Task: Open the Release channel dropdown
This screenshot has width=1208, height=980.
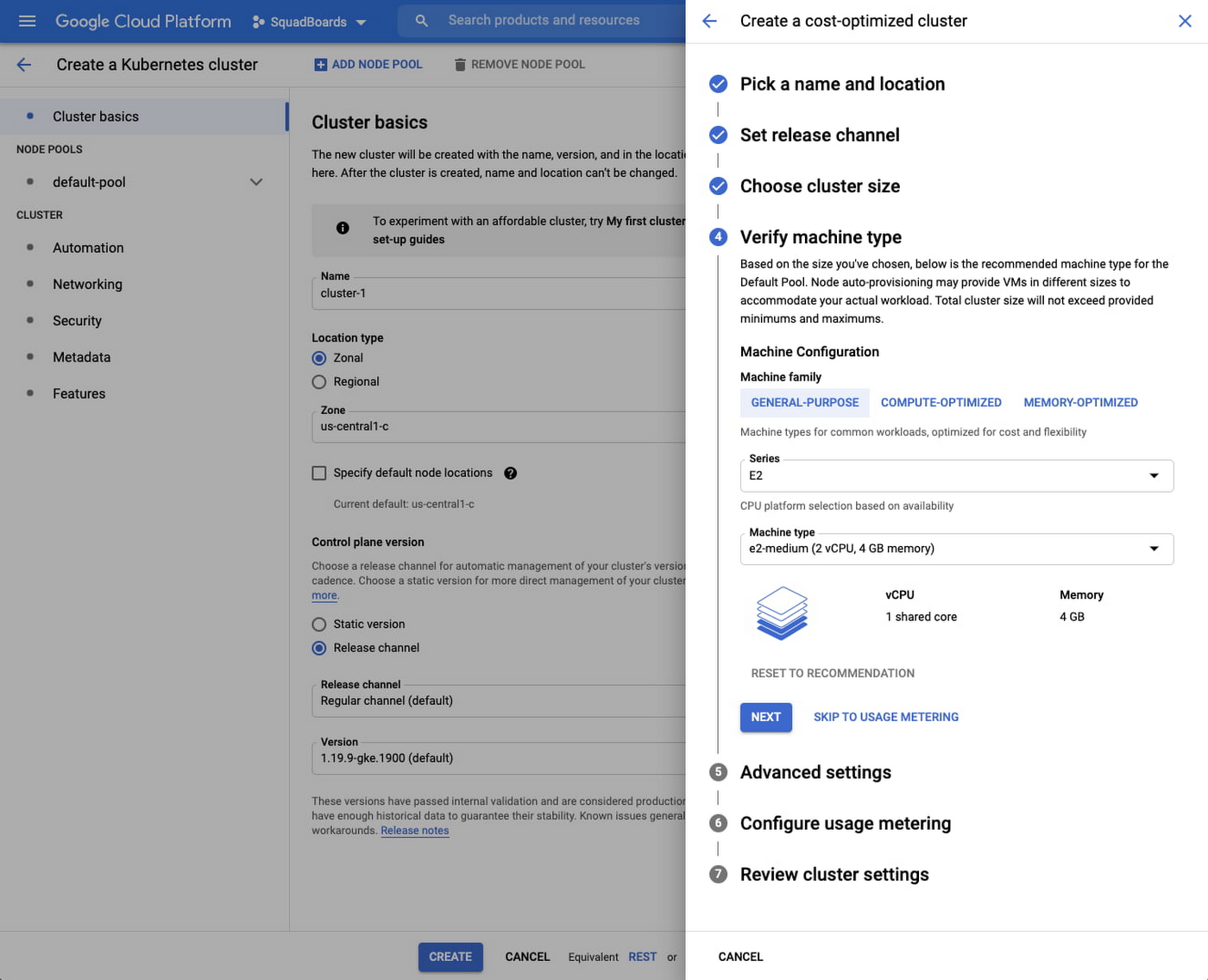Action: click(499, 700)
